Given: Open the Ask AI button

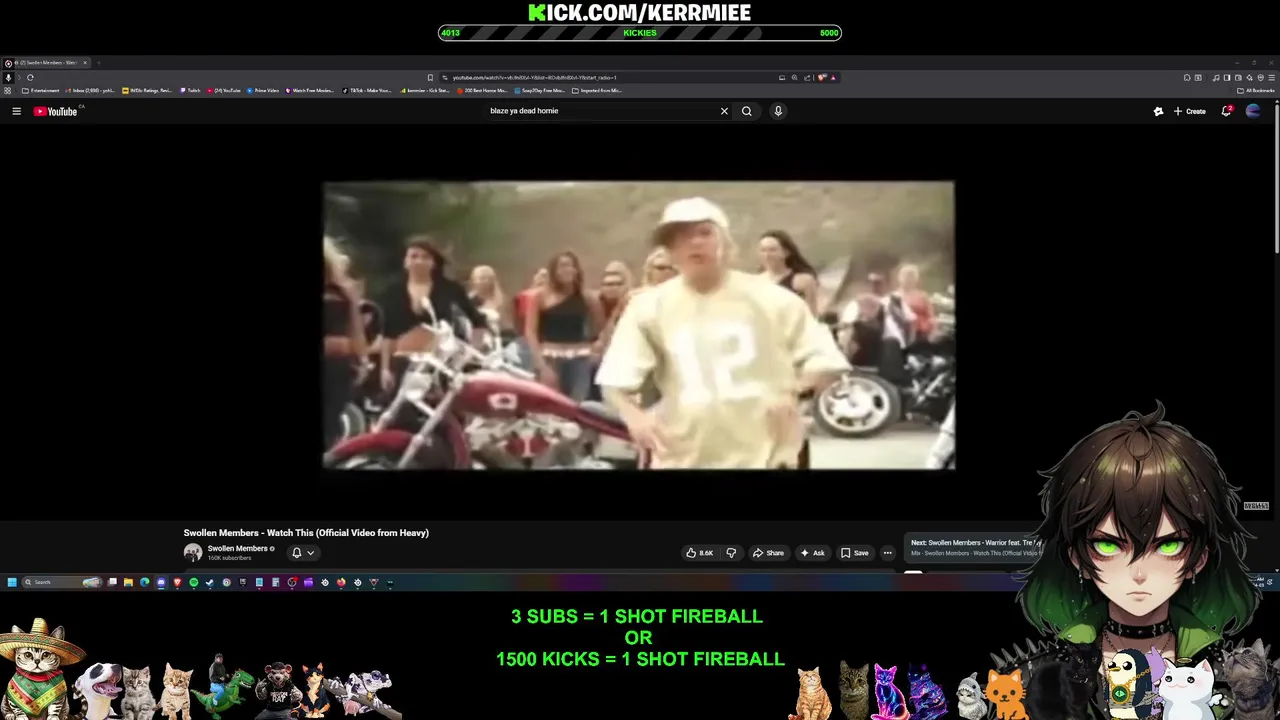Looking at the screenshot, I should [812, 553].
